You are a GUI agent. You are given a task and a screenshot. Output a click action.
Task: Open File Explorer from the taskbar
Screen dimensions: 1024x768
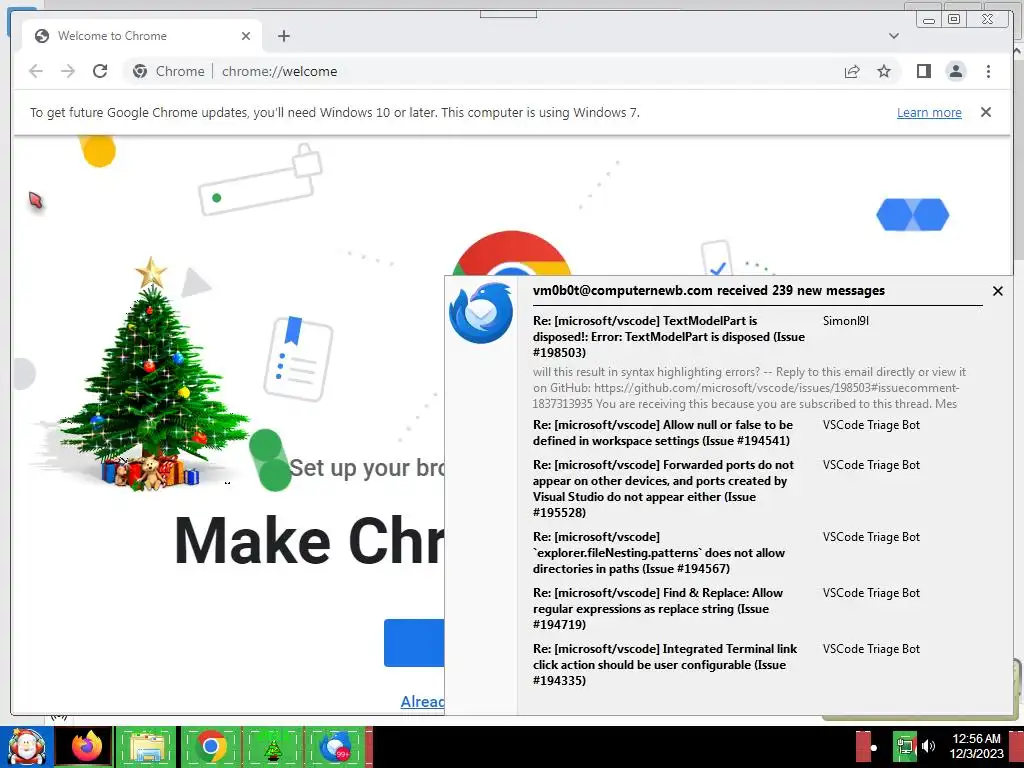coord(146,746)
